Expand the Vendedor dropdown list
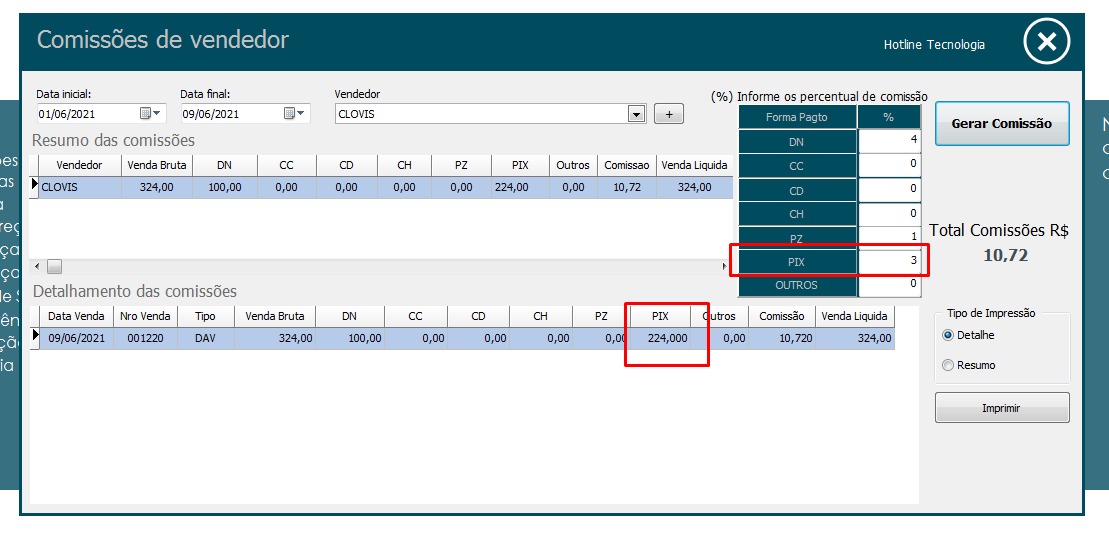This screenshot has width=1109, height=550. 636,114
